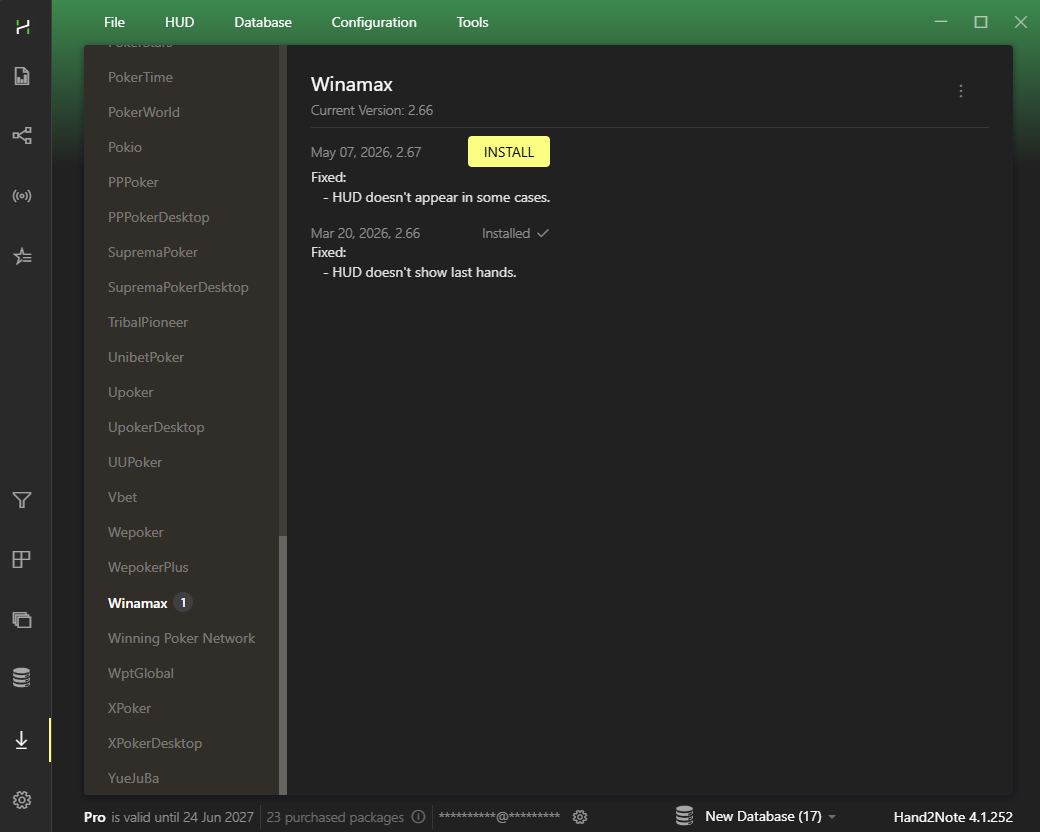Select SupremaPokerDesktop in the room list
The width and height of the screenshot is (1040, 832).
pos(178,287)
